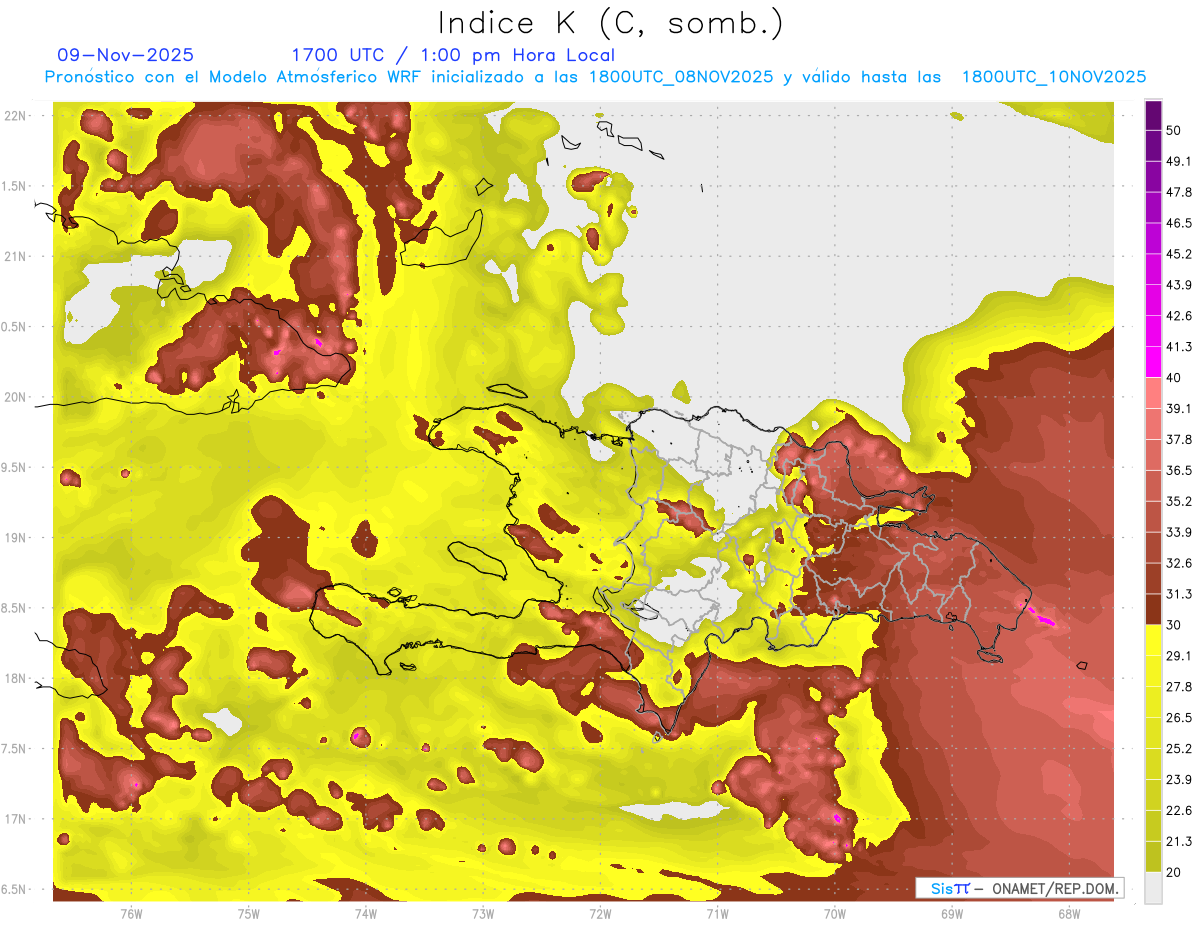1200x927 pixels.
Task: Click the '17N' latitude axis label
Action: (x=15, y=819)
